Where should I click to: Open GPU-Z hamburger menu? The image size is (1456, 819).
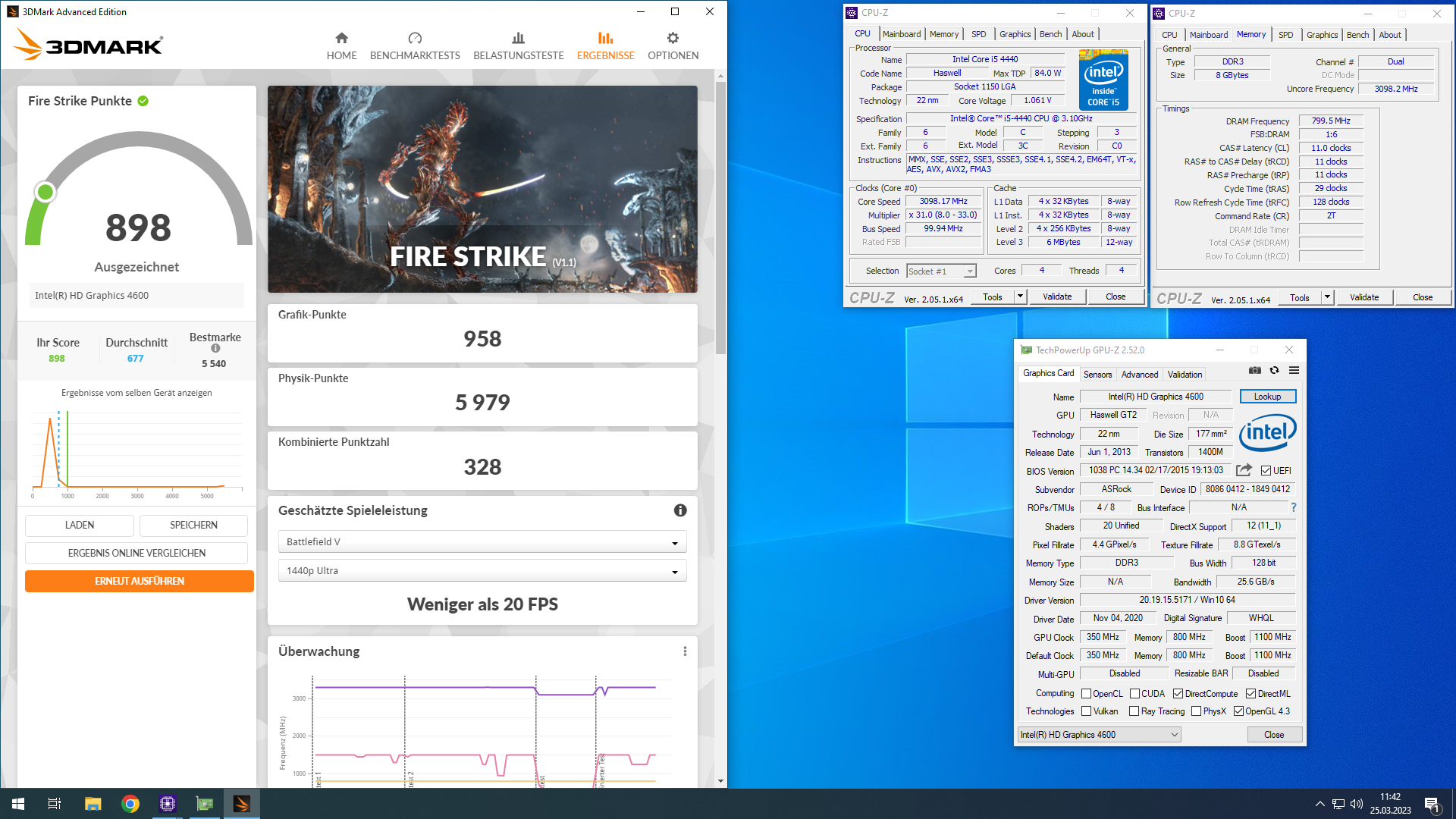point(1294,371)
